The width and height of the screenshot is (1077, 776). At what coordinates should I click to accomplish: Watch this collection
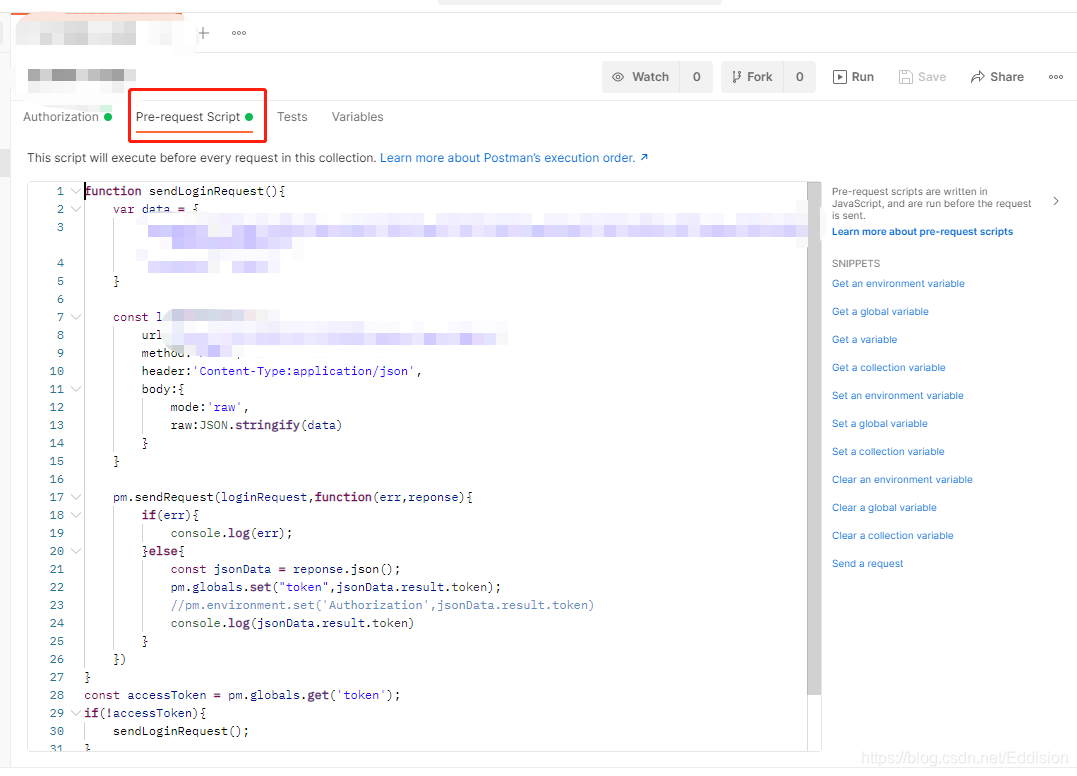(641, 77)
